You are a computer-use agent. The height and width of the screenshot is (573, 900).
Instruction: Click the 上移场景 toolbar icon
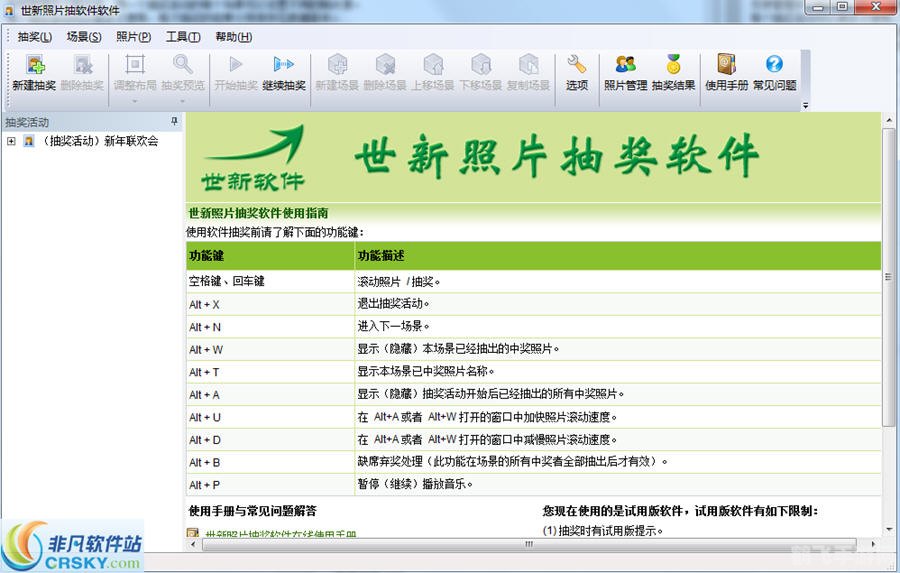point(433,64)
